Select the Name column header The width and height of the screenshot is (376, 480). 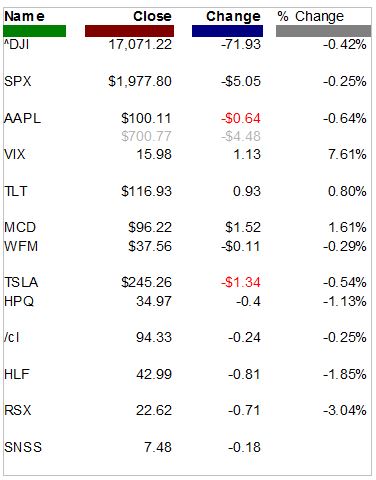pyautogui.click(x=24, y=16)
